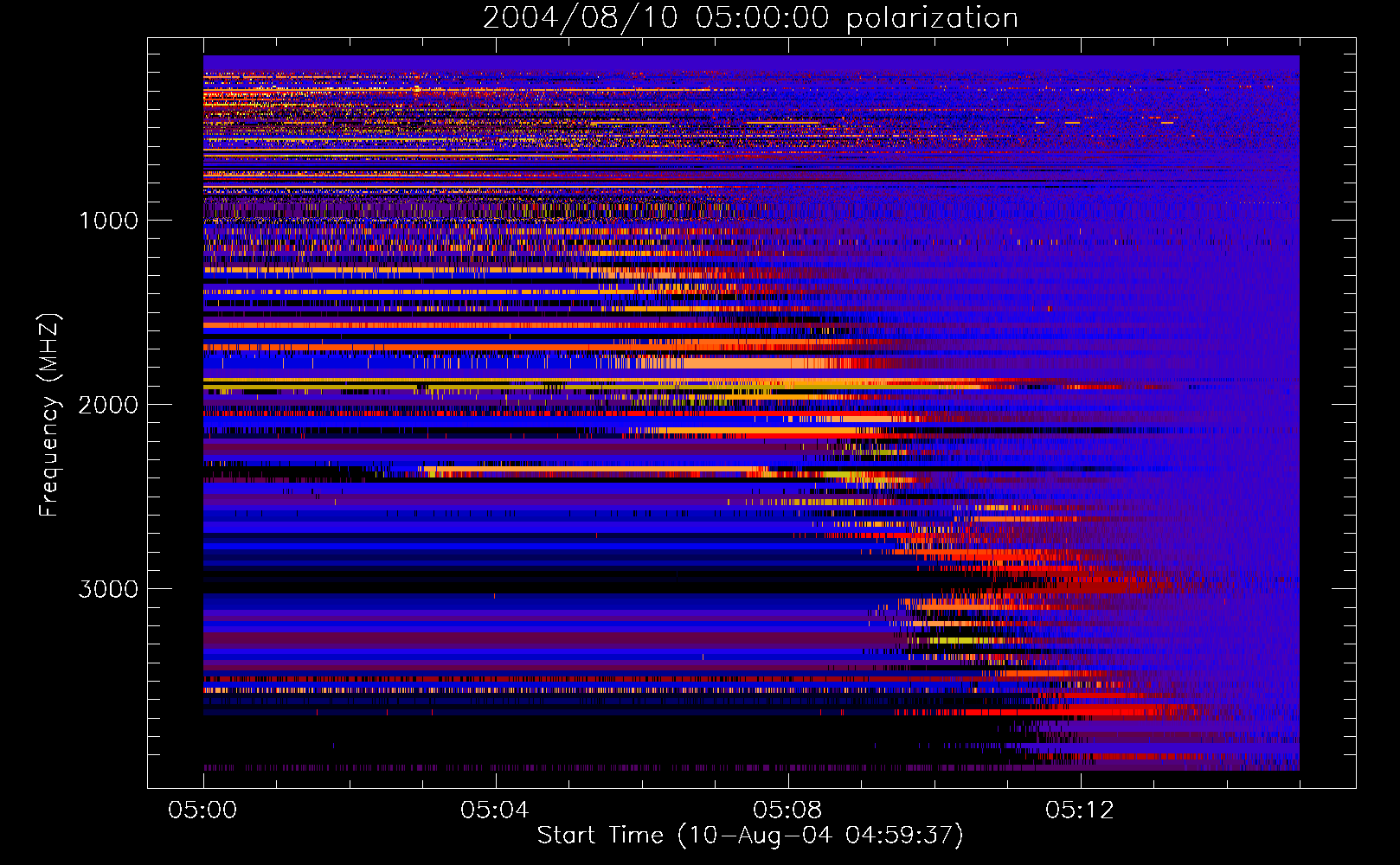Click the 3000 frequency tick label
This screenshot has width=1400, height=865.
[108, 589]
